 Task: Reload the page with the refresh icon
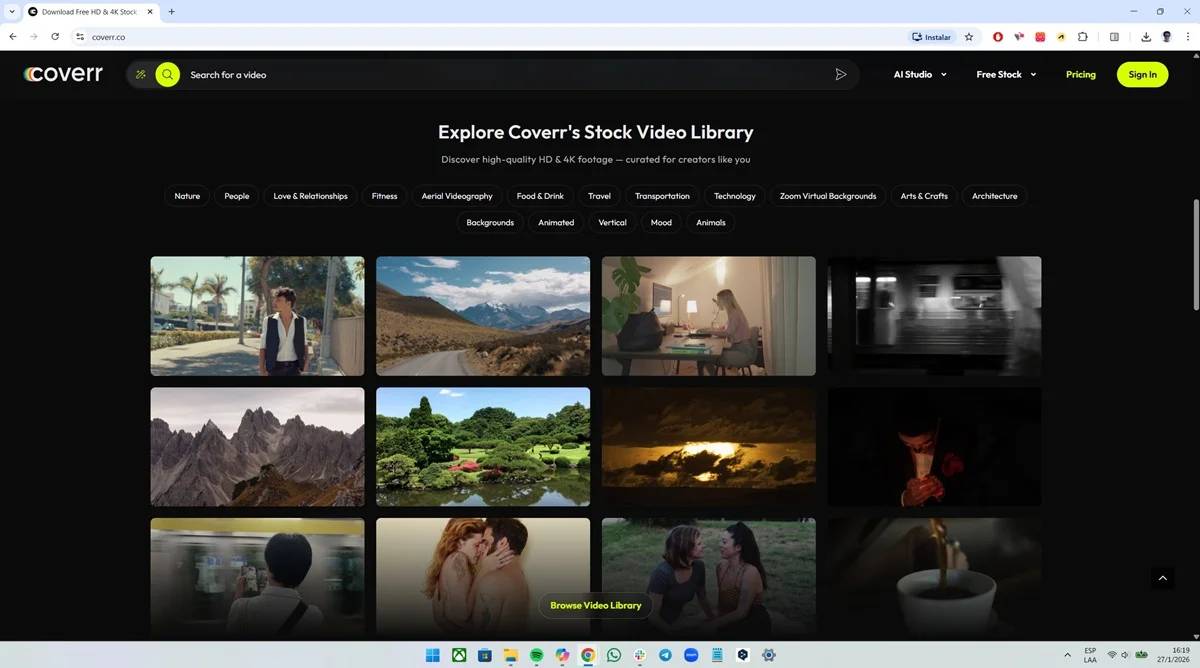coord(55,37)
